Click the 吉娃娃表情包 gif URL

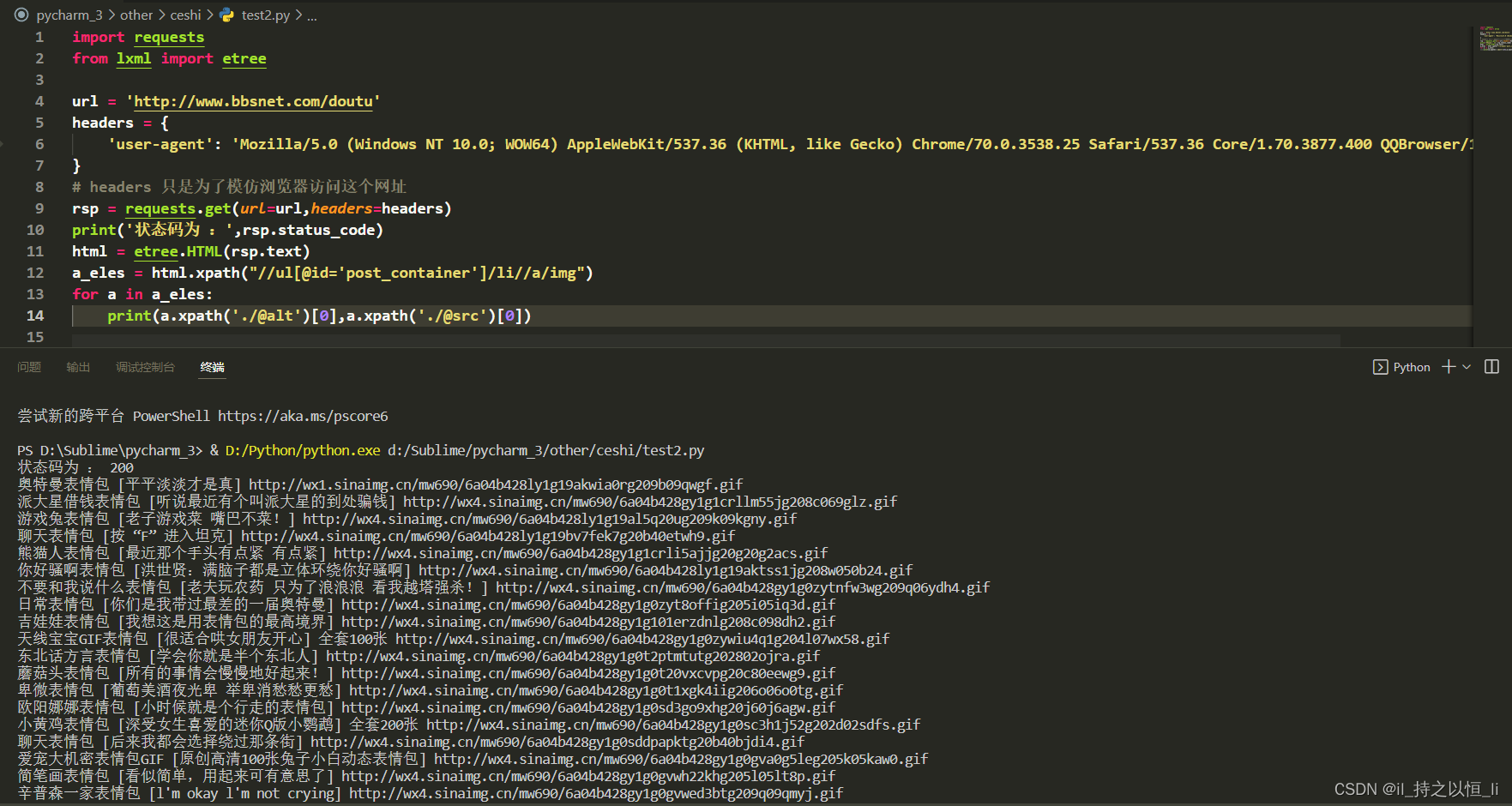pyautogui.click(x=588, y=622)
